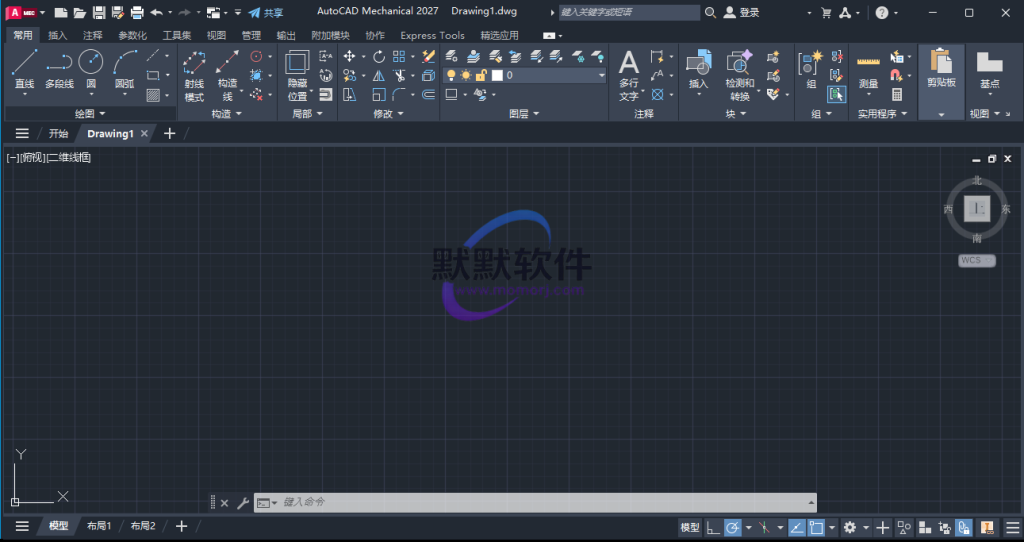Expand the 绘图 panel dropdown
Viewport: 1024px width, 542px height.
pos(102,114)
